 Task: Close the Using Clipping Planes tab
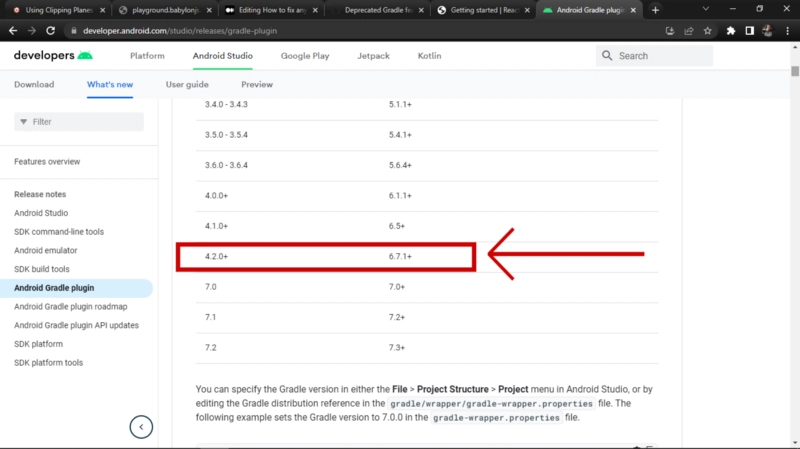pos(103,10)
